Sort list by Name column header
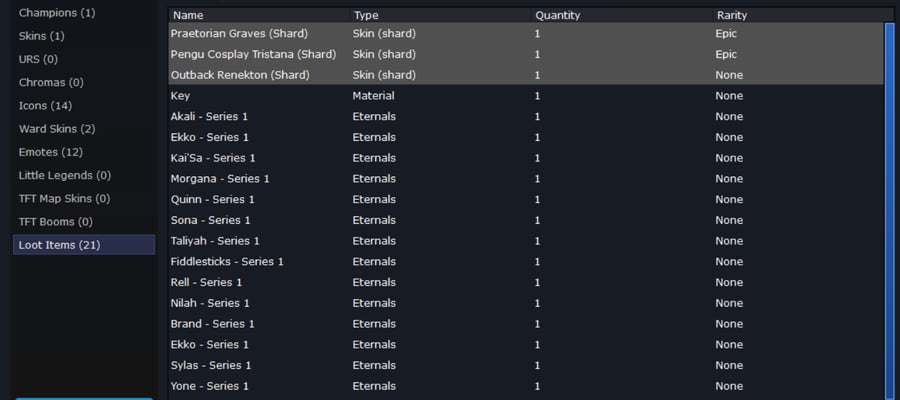 pyautogui.click(x=259, y=15)
